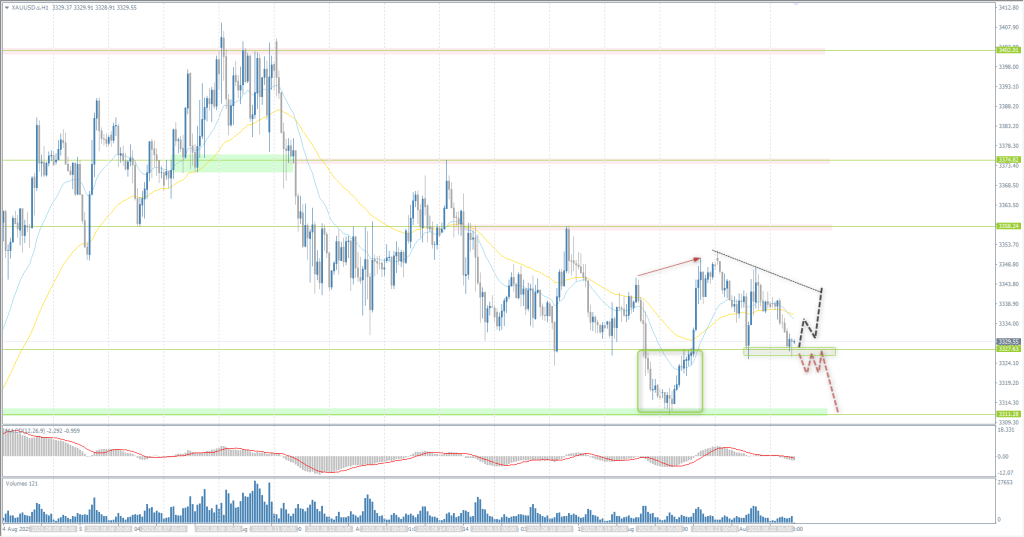
Task: Select the red upward arrow drawing
Action: (668, 267)
